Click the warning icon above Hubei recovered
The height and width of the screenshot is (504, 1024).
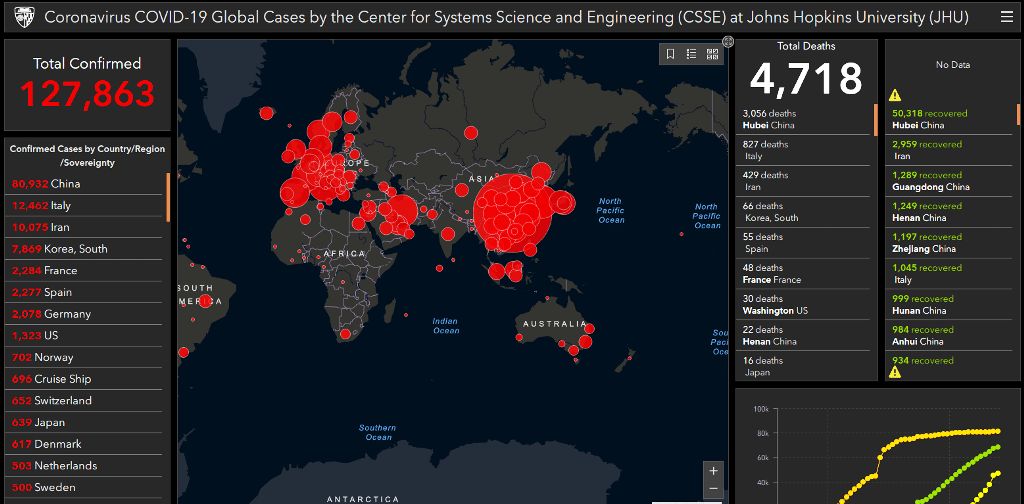(895, 95)
